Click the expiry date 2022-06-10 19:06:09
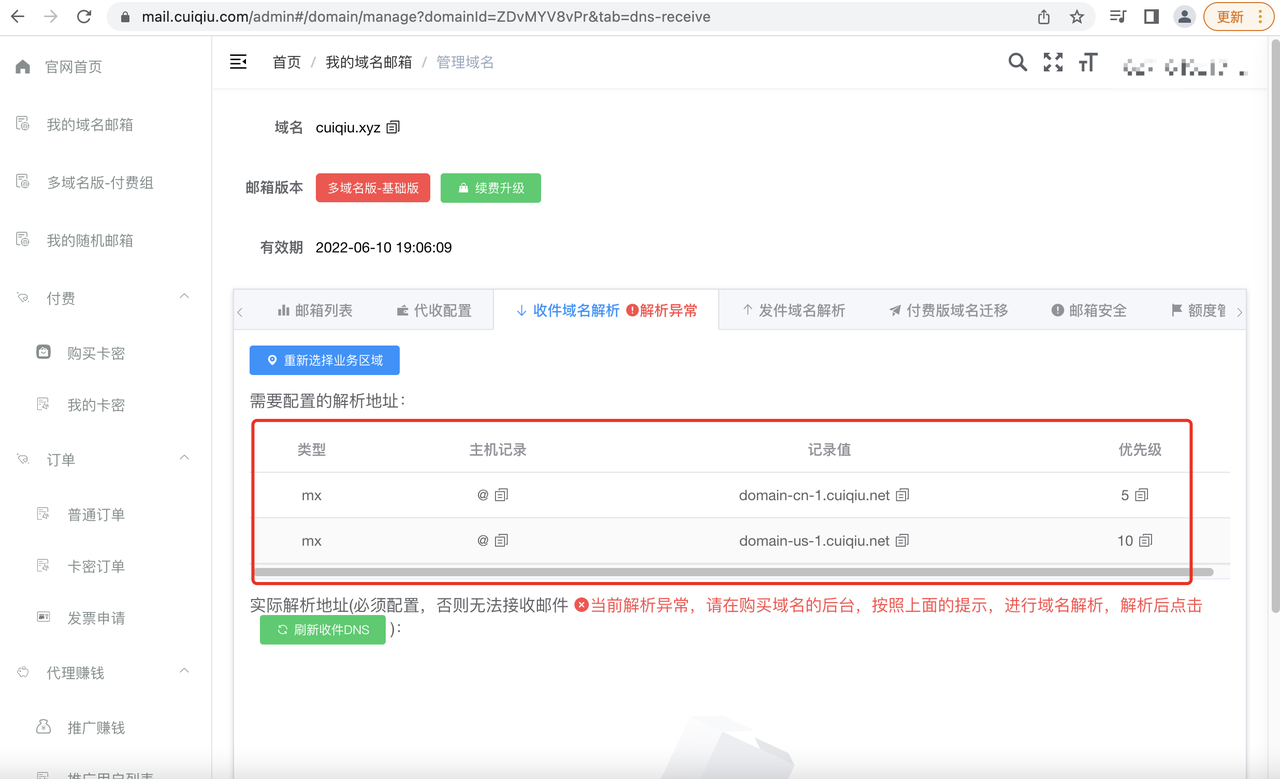Image resolution: width=1280 pixels, height=779 pixels. tap(383, 247)
